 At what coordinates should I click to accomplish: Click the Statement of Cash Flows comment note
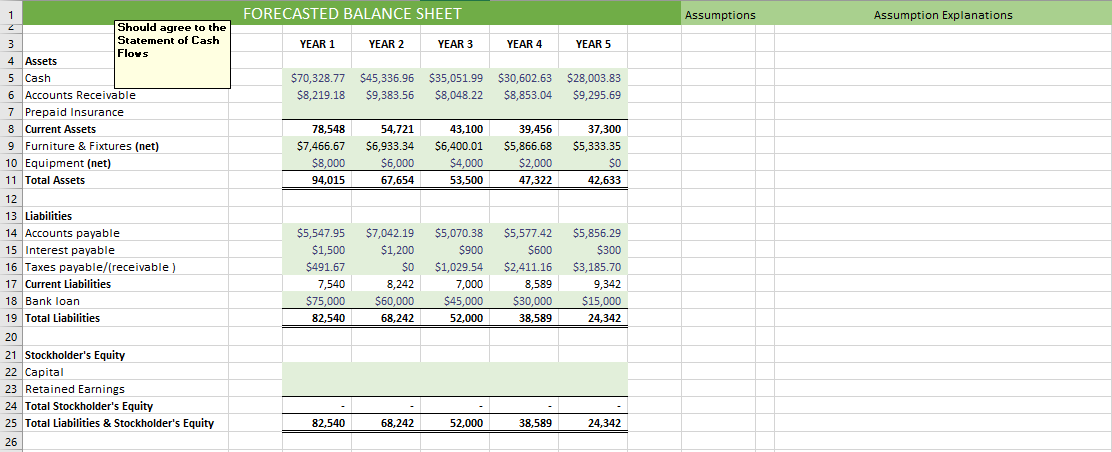click(172, 54)
